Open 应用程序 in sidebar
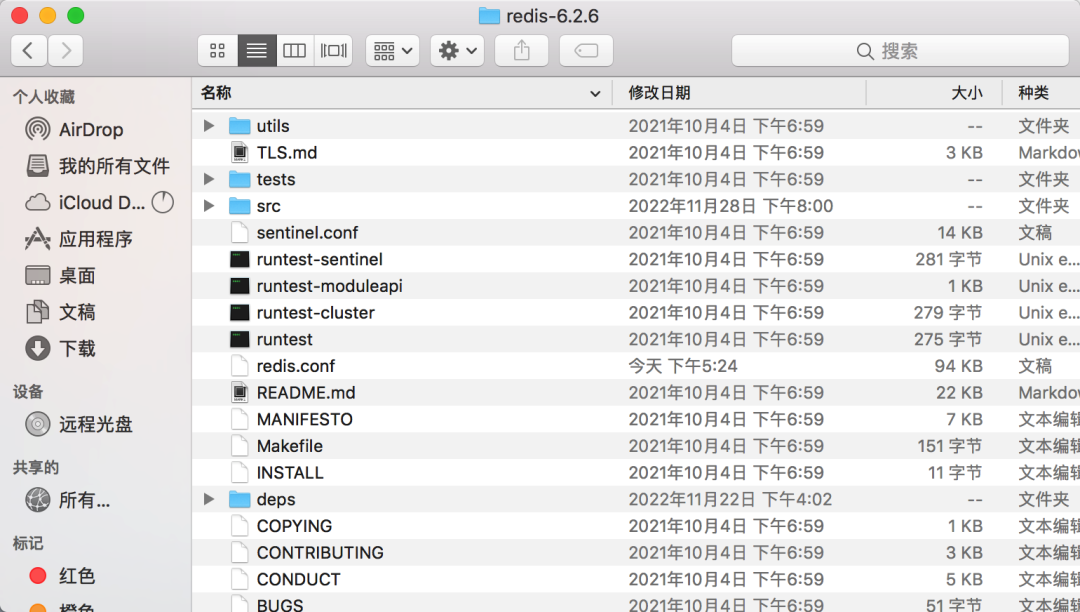This screenshot has height=612, width=1080. tap(96, 239)
